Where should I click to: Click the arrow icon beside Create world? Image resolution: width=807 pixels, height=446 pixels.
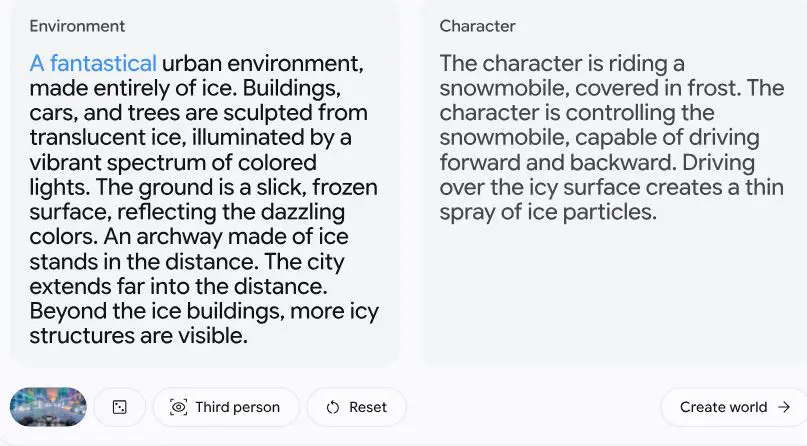click(x=784, y=407)
